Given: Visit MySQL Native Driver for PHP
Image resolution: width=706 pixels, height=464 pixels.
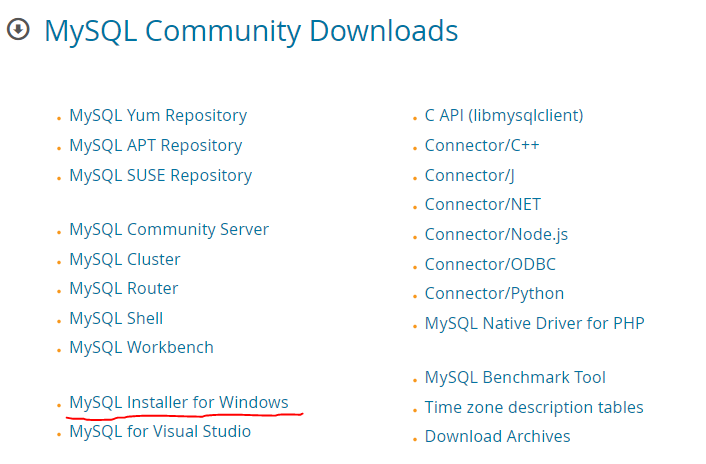Looking at the screenshot, I should click(534, 323).
